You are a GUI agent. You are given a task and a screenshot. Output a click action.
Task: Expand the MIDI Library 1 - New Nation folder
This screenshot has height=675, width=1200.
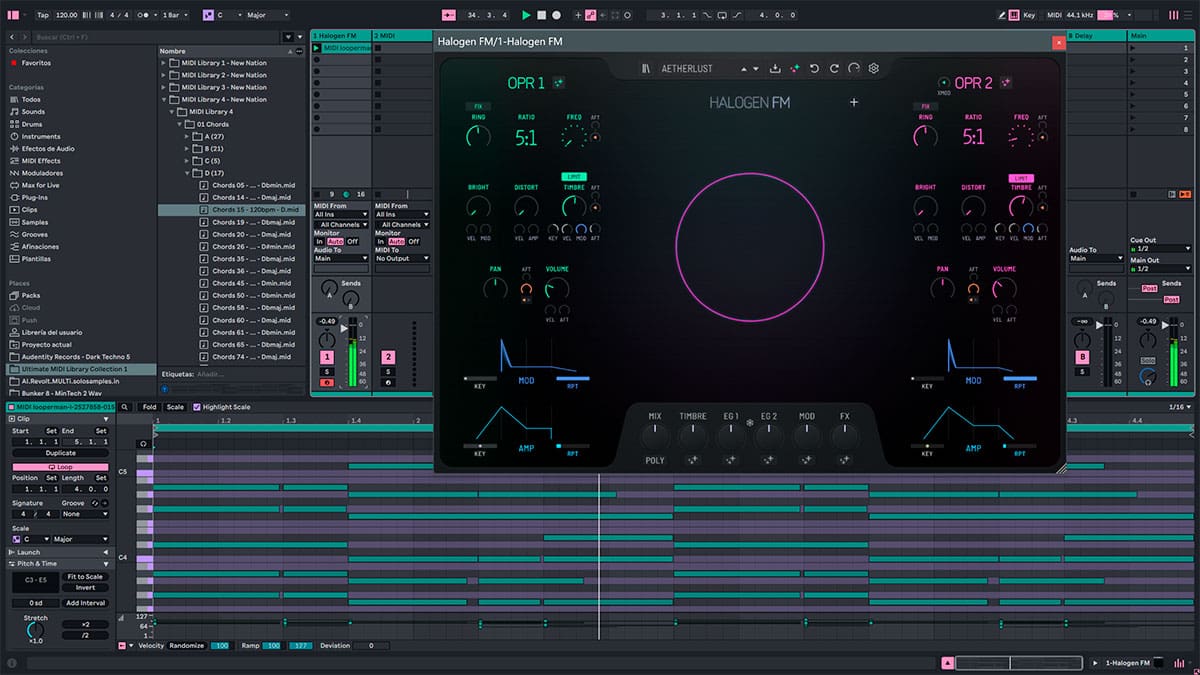tap(163, 63)
